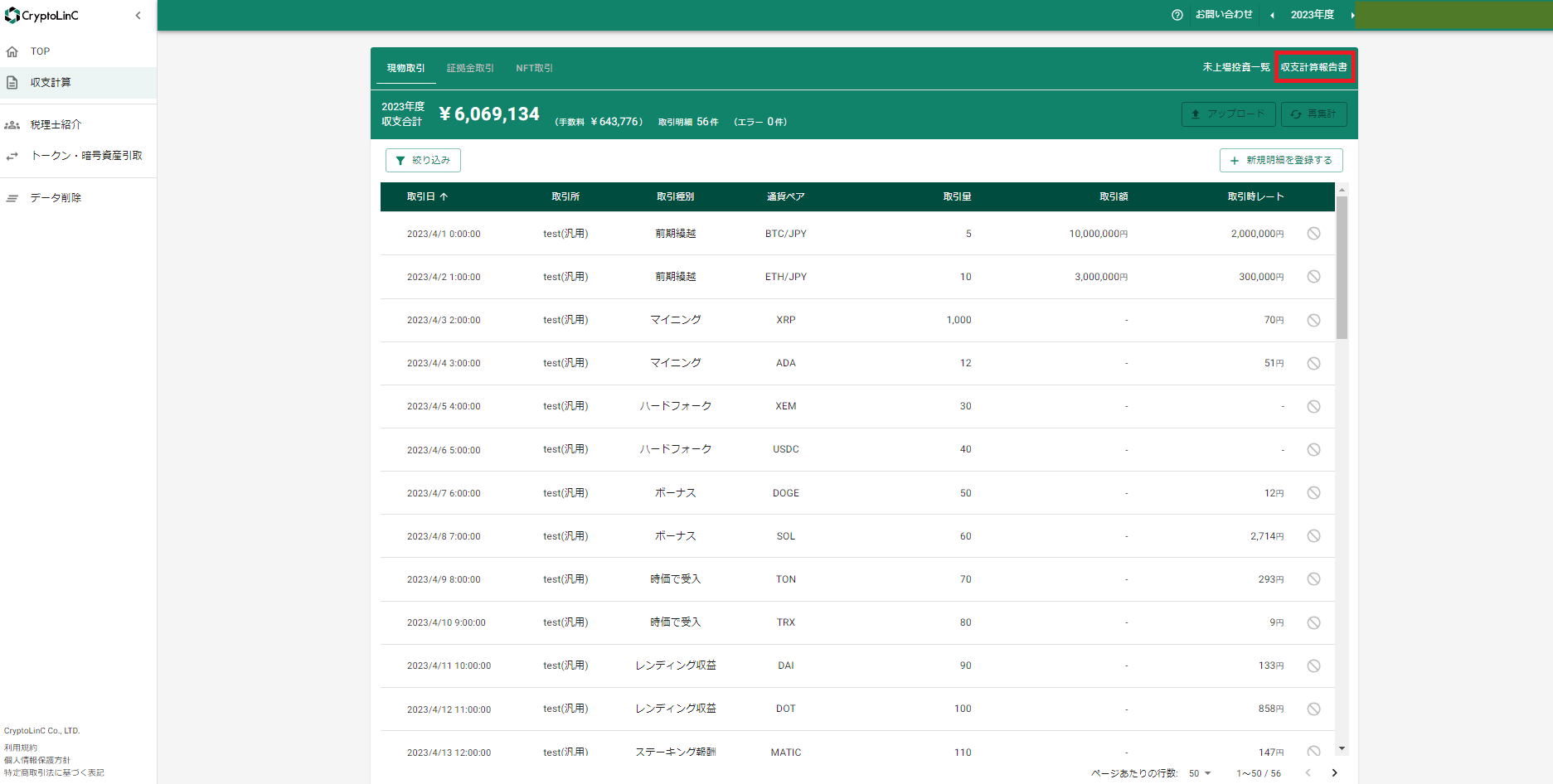Click the table vertical scrollbar thumb
The image size is (1553, 784).
[x=1342, y=268]
